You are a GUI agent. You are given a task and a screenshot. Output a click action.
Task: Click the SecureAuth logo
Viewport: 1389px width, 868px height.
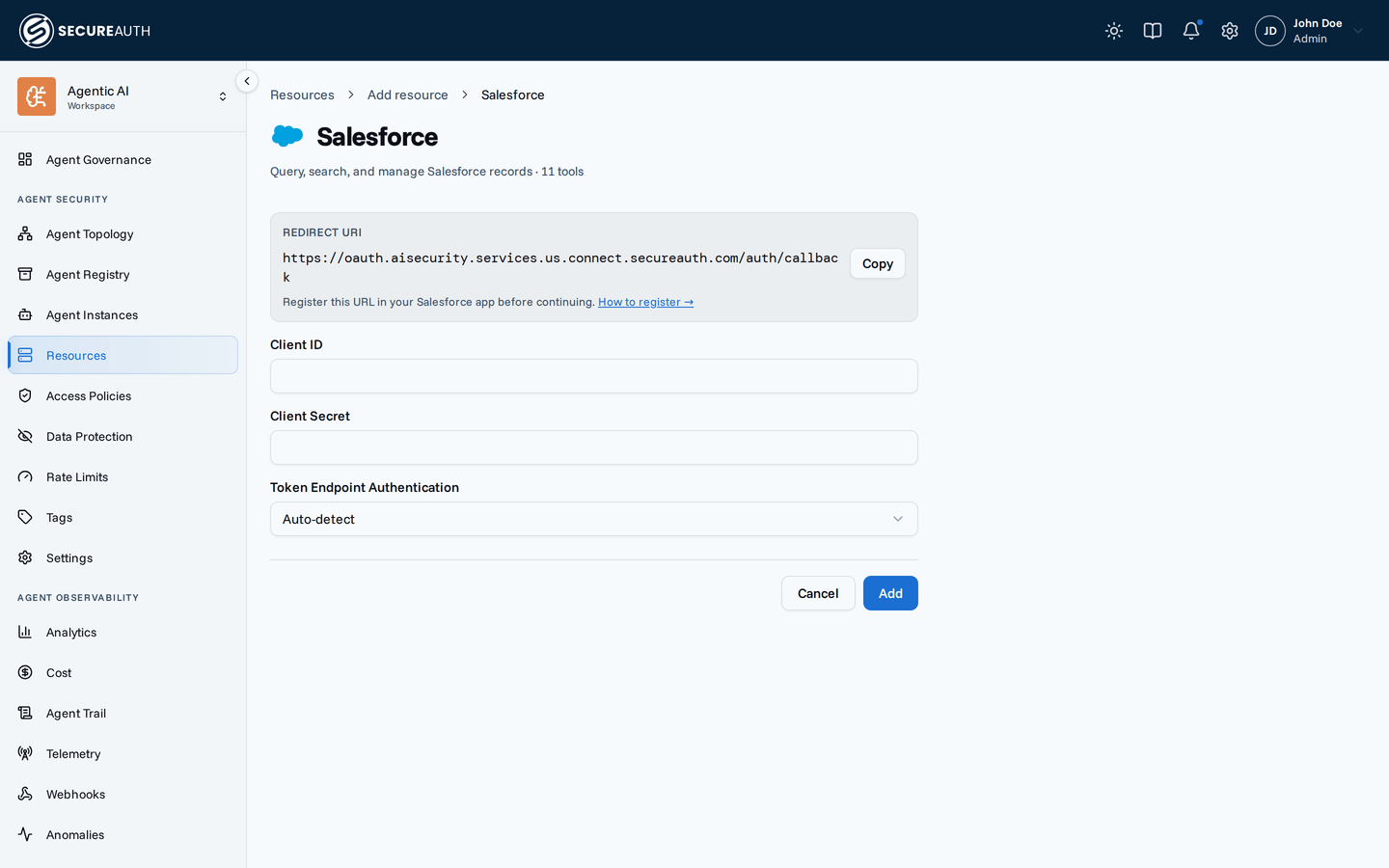85,31
